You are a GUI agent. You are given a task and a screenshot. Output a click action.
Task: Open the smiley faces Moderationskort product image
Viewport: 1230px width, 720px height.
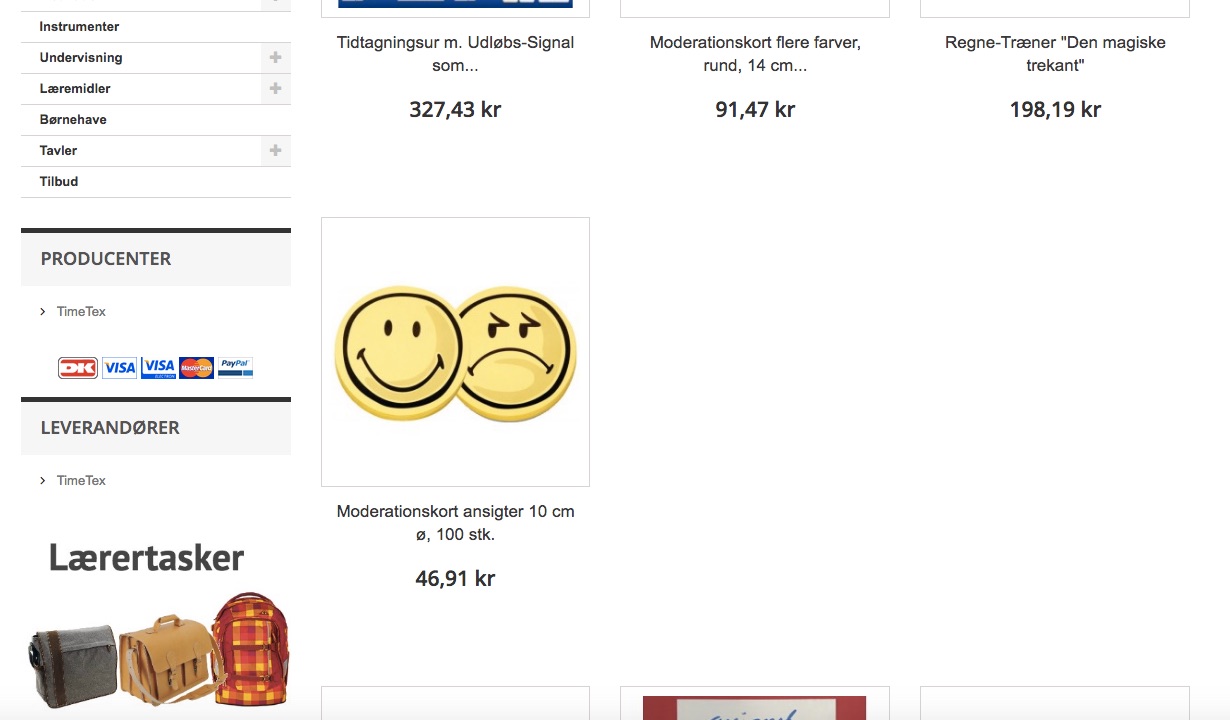coord(455,352)
